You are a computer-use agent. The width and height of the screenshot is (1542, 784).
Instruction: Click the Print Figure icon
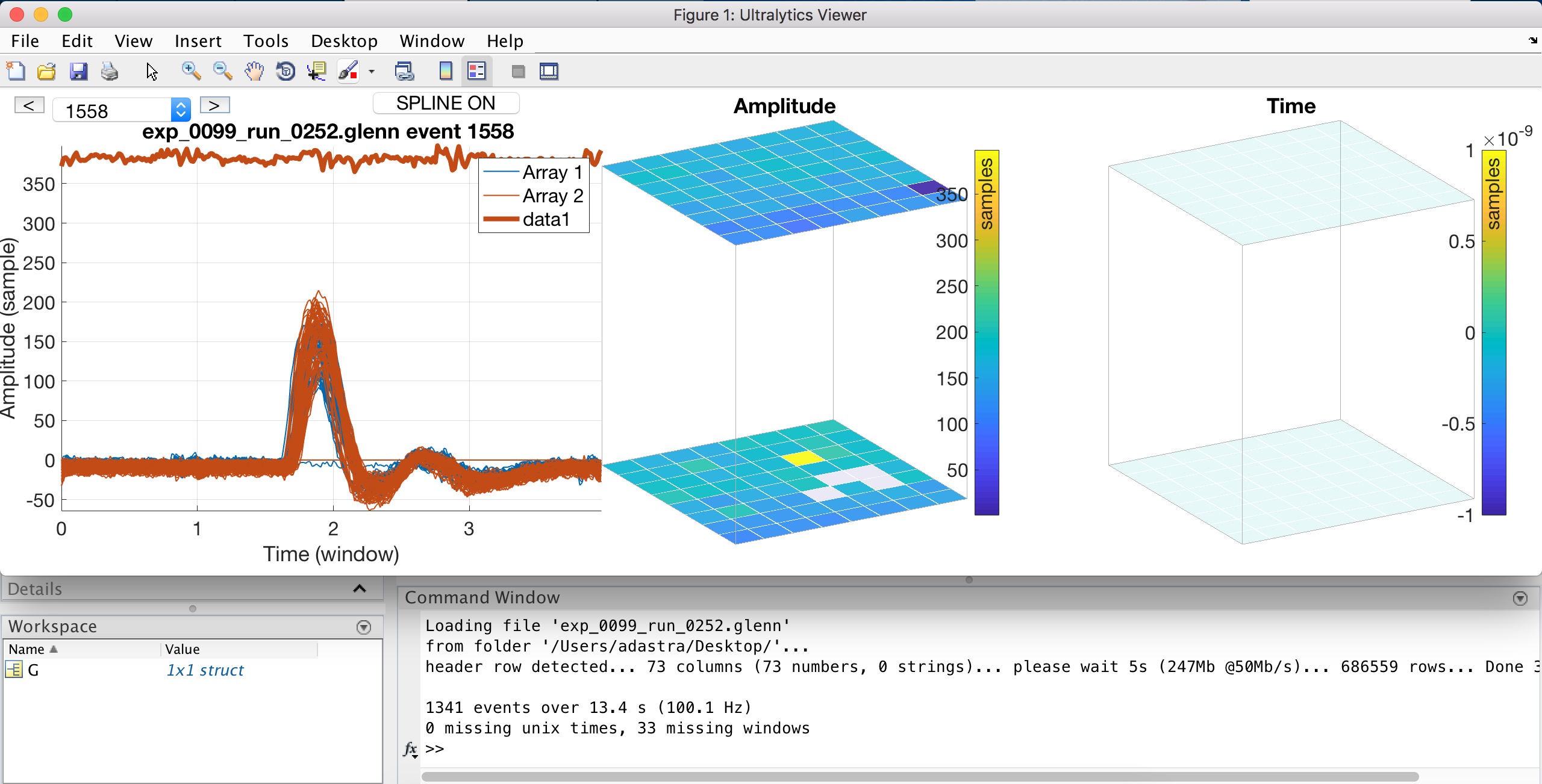coord(110,71)
